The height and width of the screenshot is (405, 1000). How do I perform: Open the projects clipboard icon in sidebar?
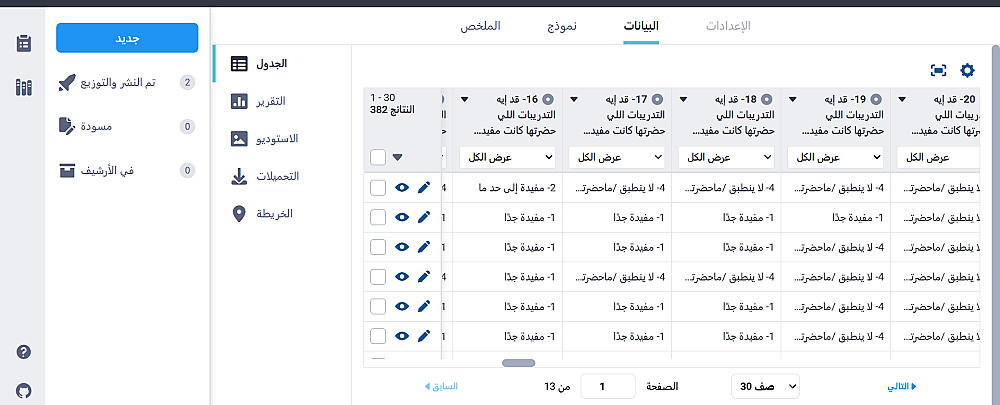click(24, 43)
